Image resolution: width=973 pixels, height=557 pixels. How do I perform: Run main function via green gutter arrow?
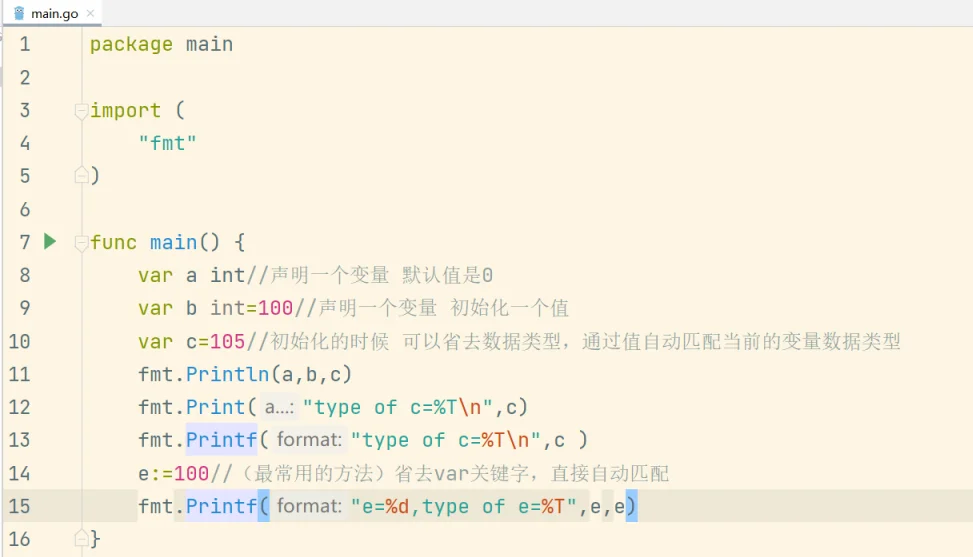pyautogui.click(x=50, y=241)
